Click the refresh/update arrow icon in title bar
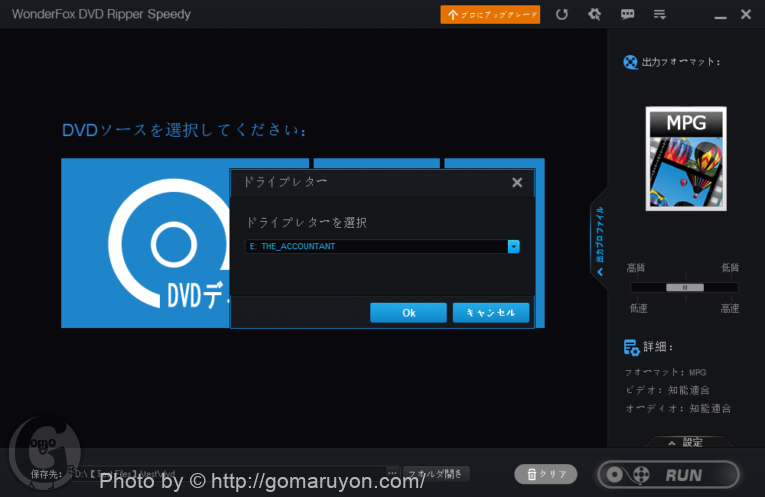765x497 pixels. [562, 14]
